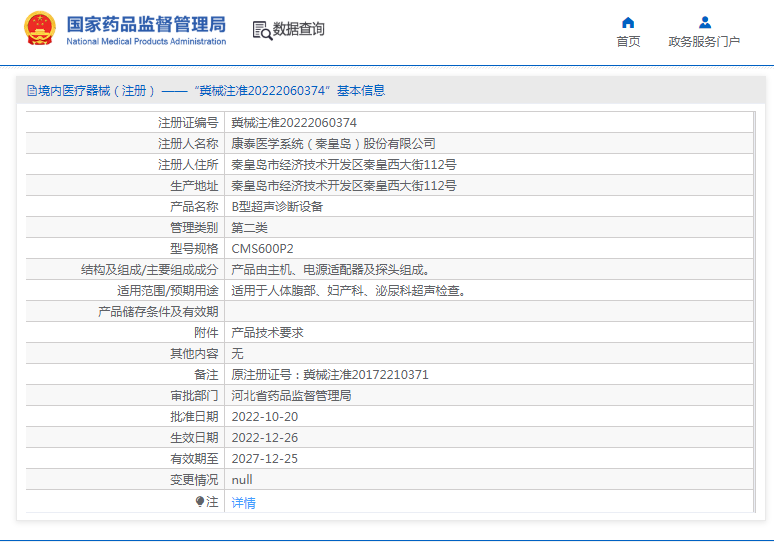Click the 有效期至 row label
774x542 pixels.
pos(194,459)
